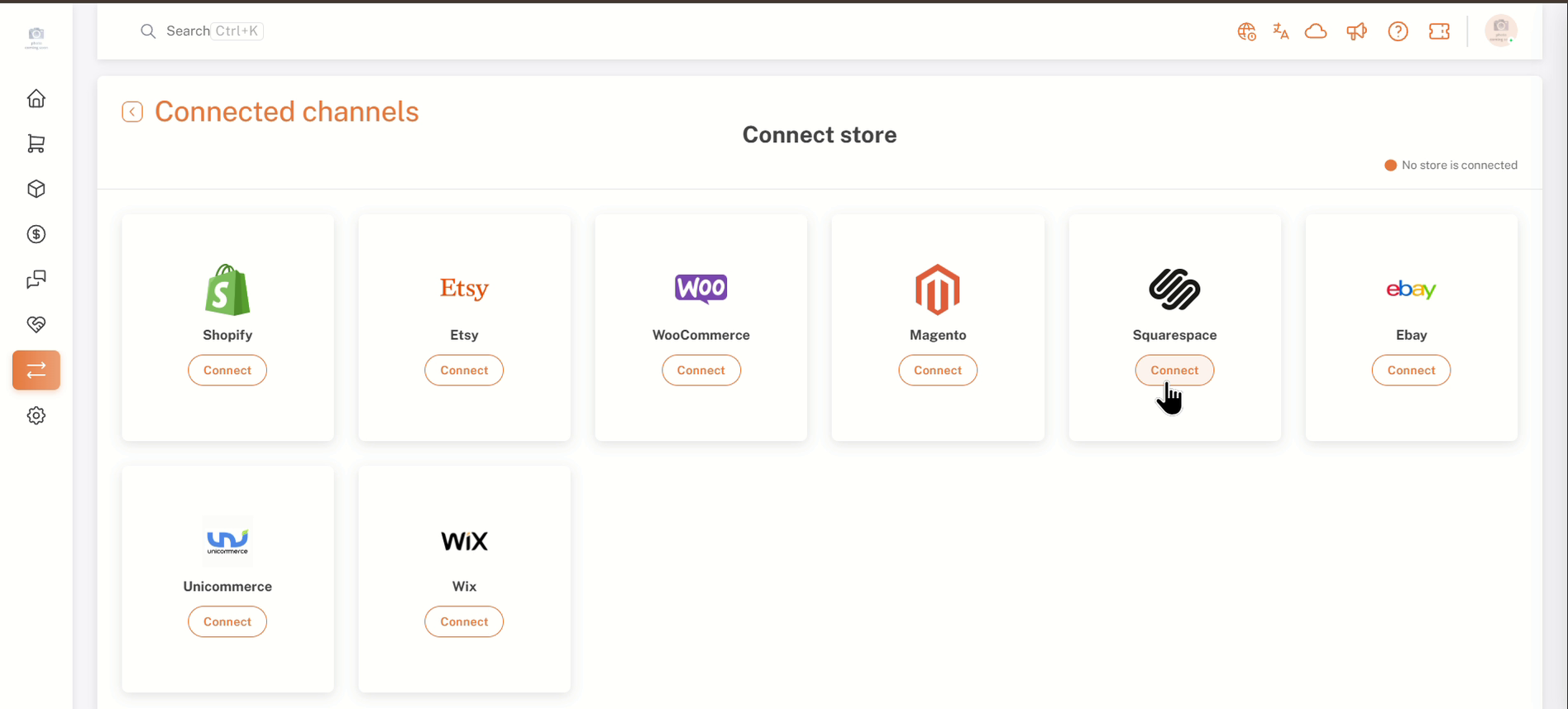Click the Etsy logo
The height and width of the screenshot is (709, 1568).
(x=464, y=289)
